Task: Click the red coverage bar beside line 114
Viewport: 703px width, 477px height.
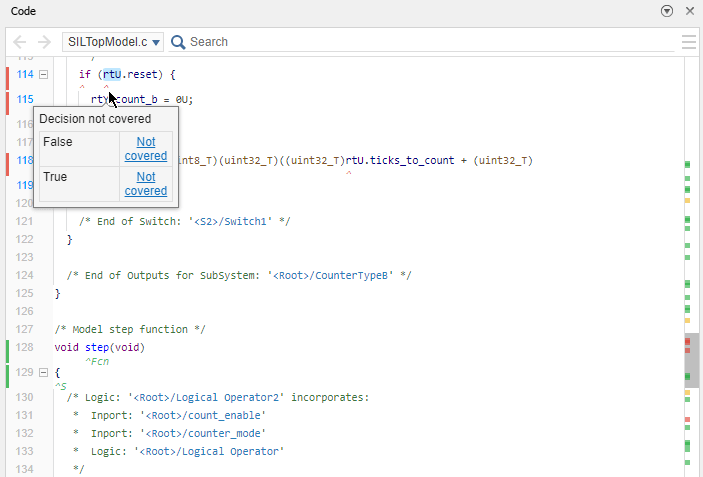Action: [x=8, y=77]
